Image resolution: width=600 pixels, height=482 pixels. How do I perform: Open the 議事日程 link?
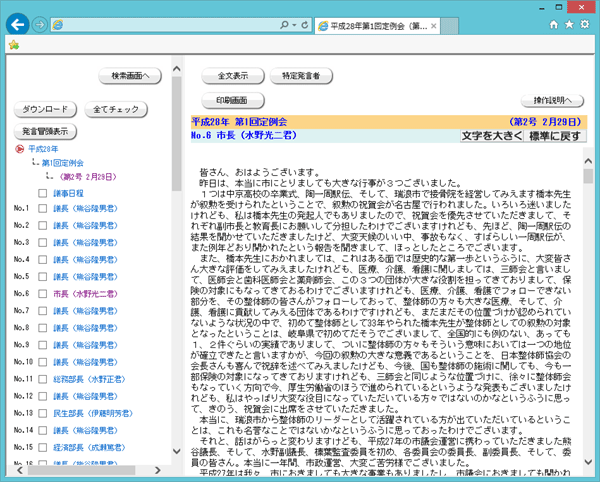click(68, 193)
